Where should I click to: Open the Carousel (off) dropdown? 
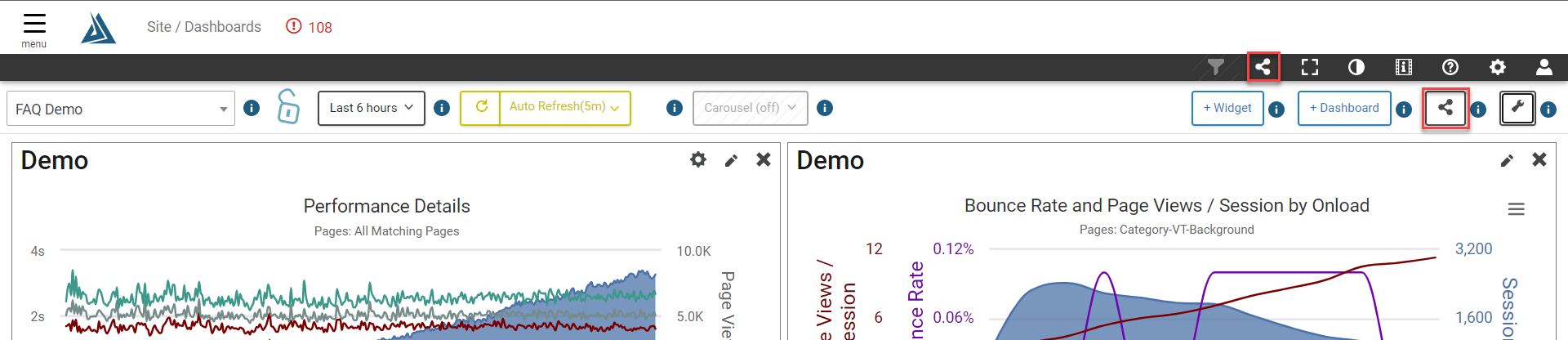[751, 108]
